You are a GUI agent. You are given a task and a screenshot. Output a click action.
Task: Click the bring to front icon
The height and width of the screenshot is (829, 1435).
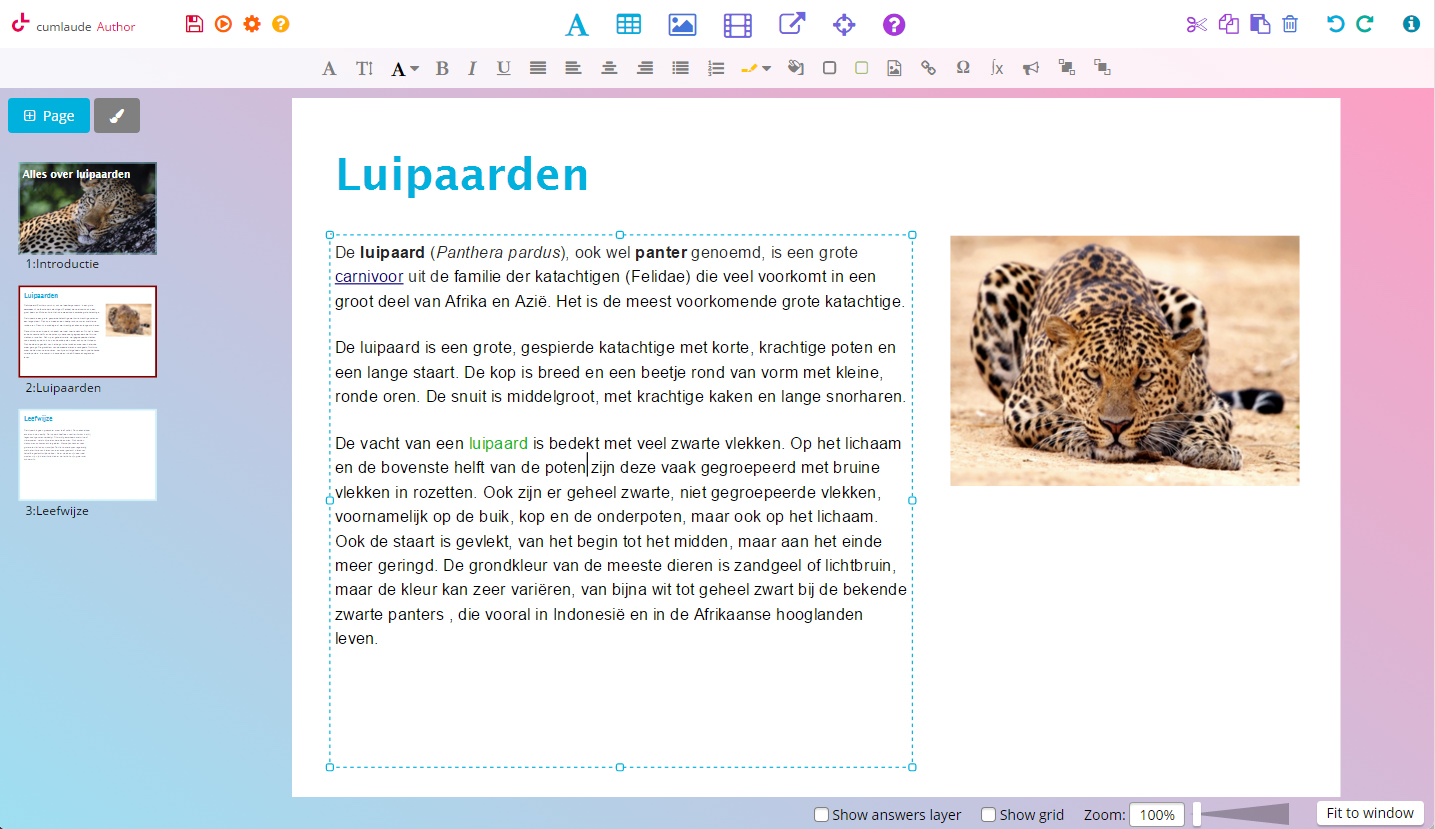(1067, 68)
